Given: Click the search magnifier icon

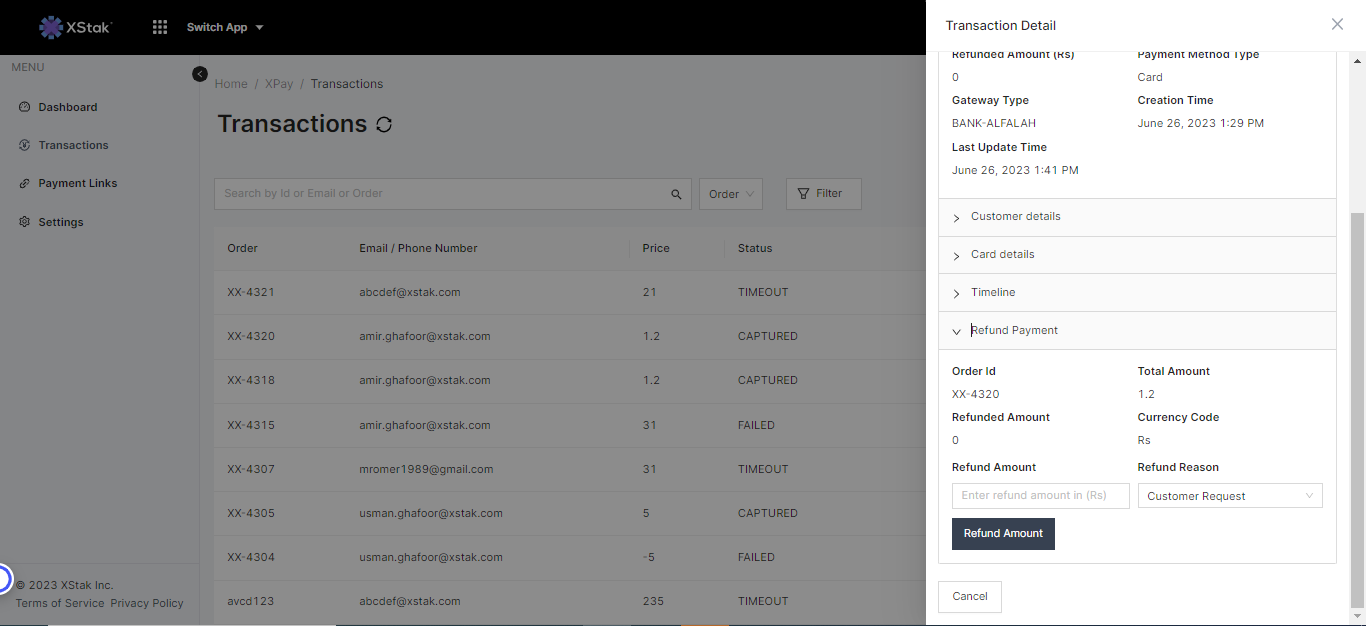Looking at the screenshot, I should 676,194.
